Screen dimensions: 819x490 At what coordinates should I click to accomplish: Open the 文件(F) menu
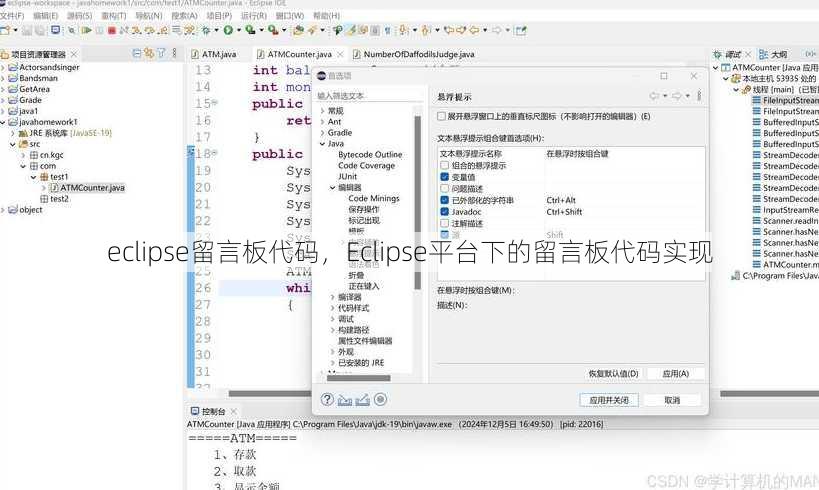point(12,16)
